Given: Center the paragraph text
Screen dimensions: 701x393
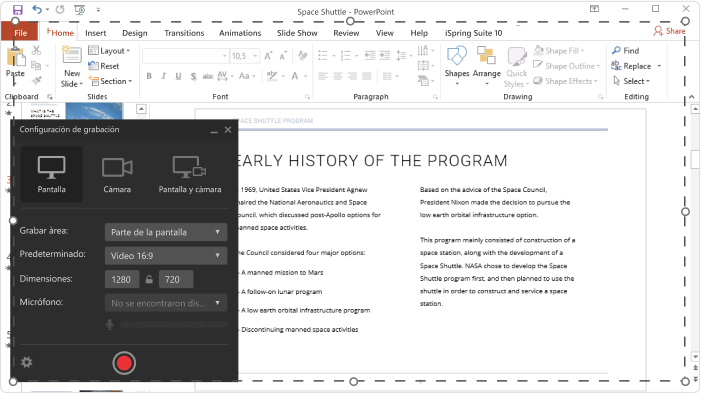Looking at the screenshot, I should point(338,76).
